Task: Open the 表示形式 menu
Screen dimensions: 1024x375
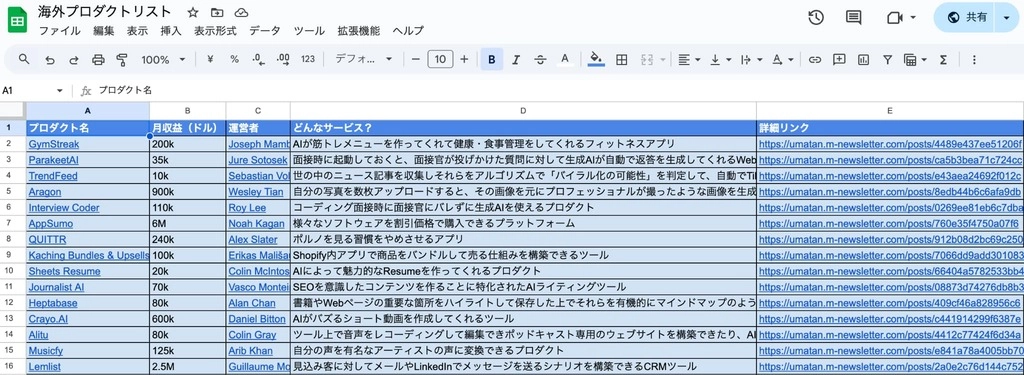Action: [215, 31]
